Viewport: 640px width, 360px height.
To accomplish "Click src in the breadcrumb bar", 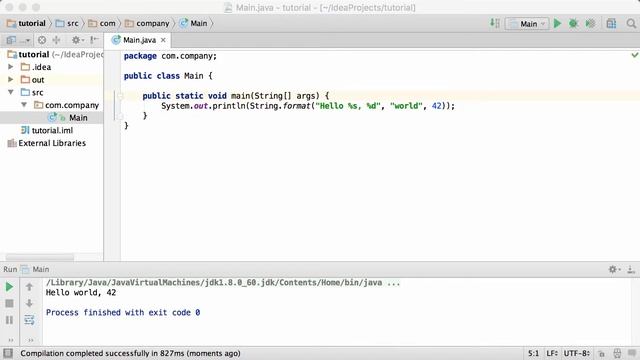I will click(x=67, y=23).
